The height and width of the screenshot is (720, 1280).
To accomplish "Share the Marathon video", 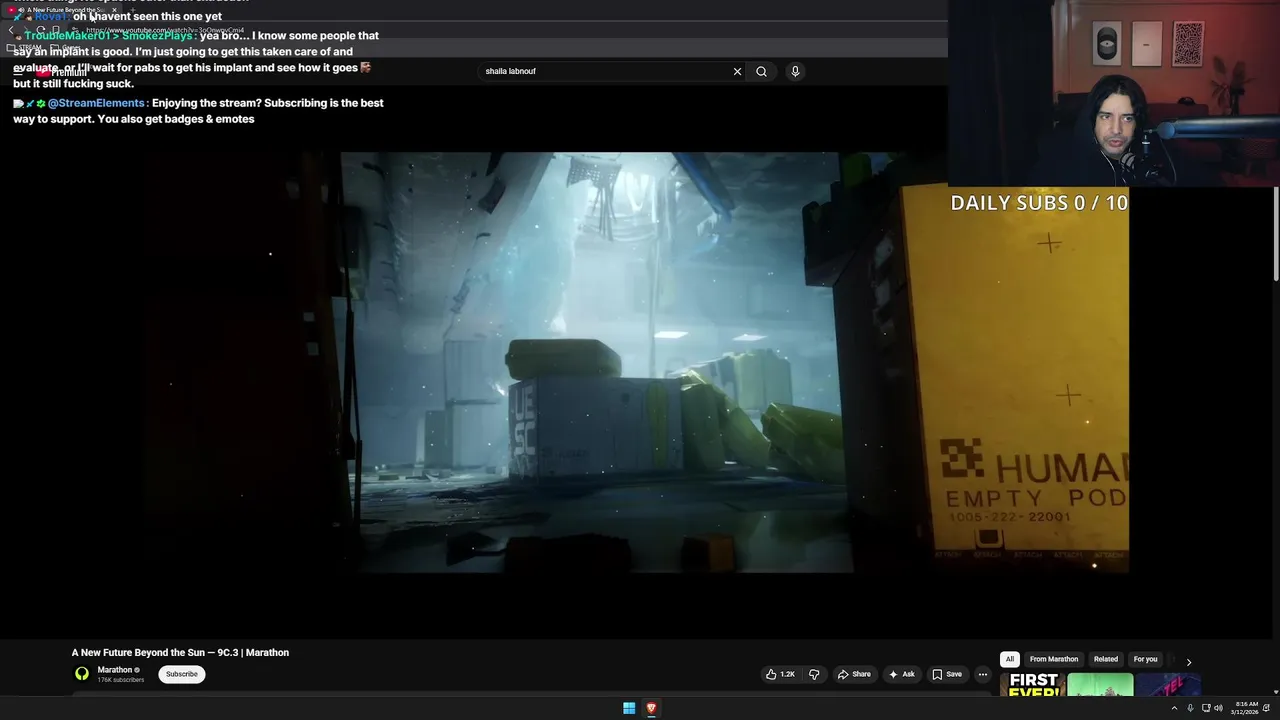I will click(854, 674).
